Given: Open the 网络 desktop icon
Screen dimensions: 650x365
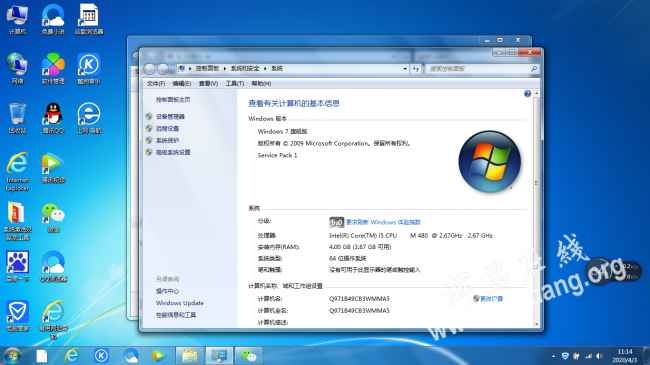Looking at the screenshot, I should (17, 69).
